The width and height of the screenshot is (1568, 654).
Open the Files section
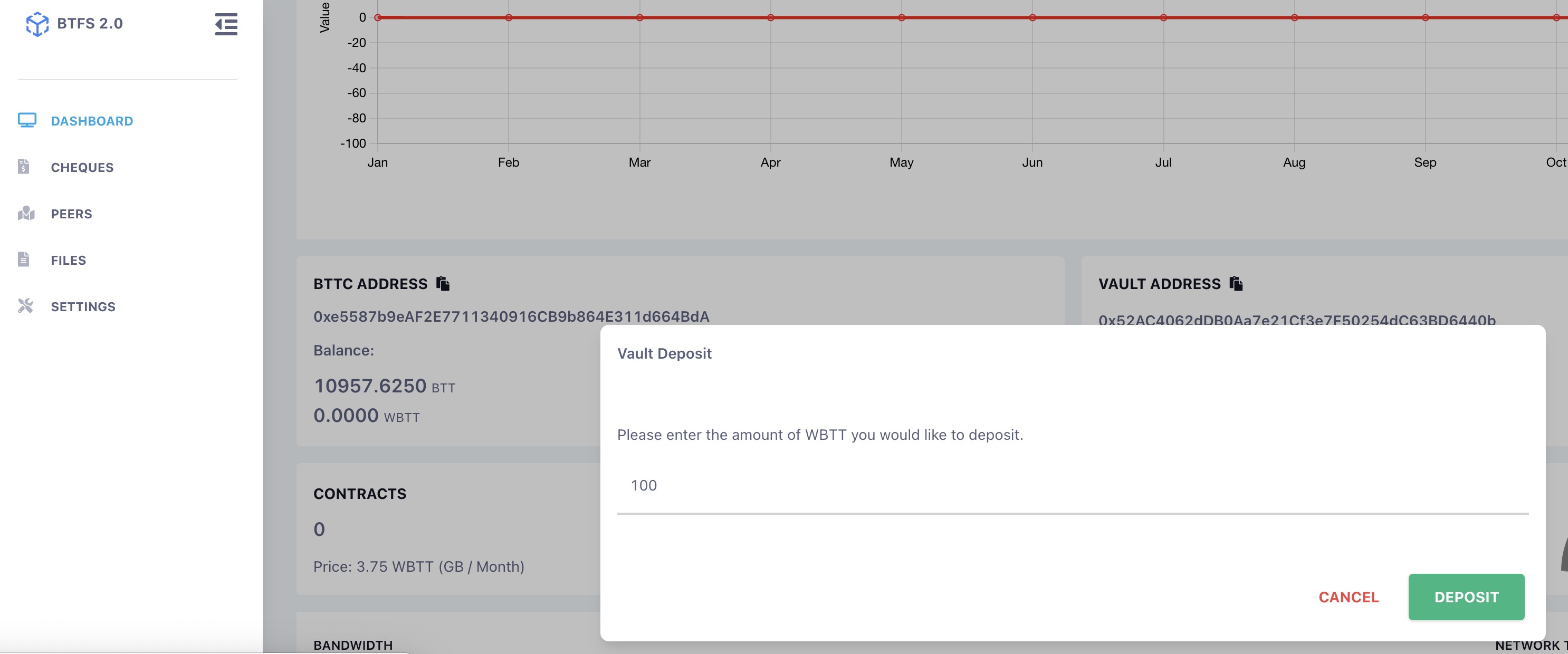(x=68, y=261)
